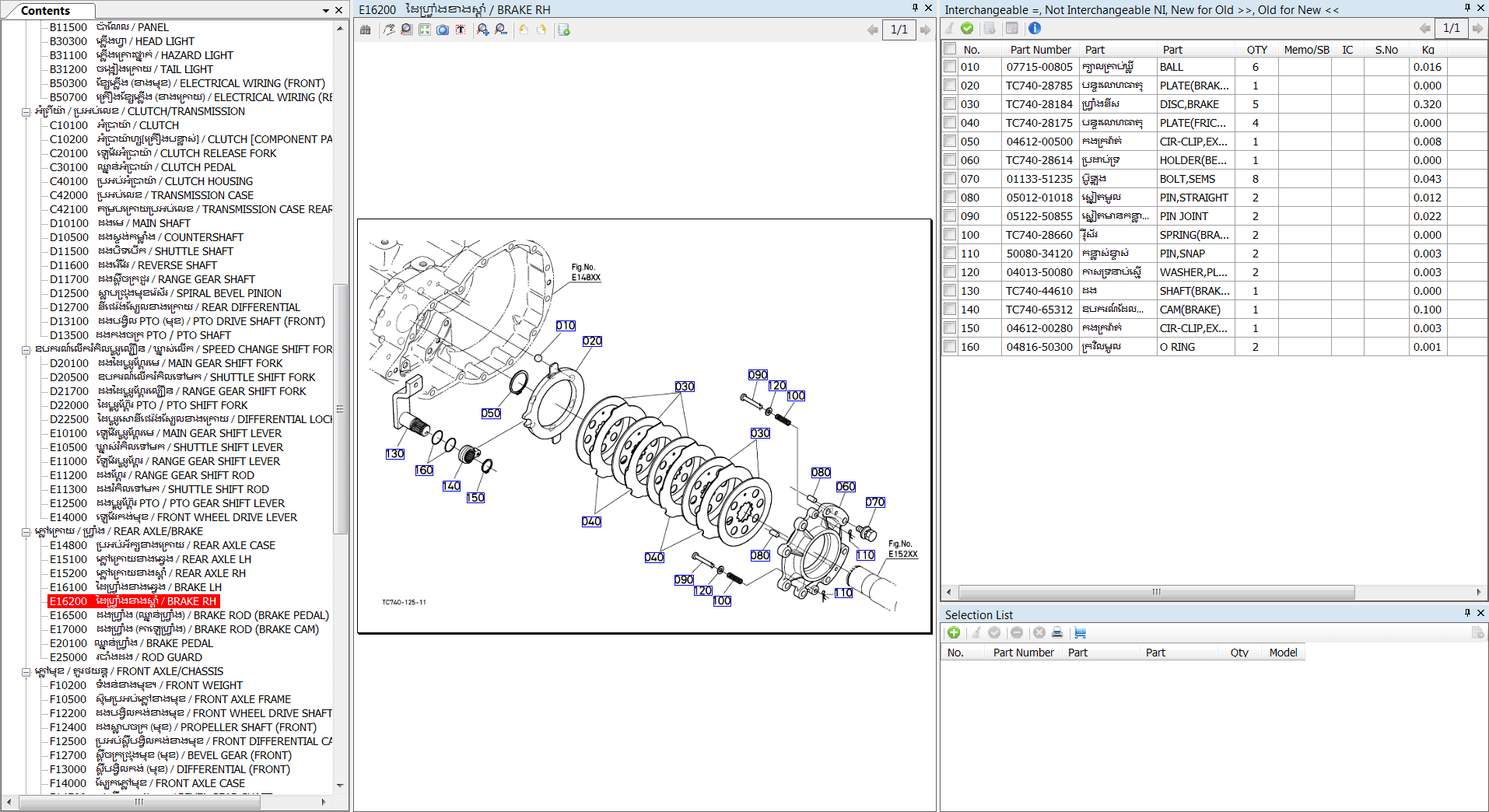Add selected parts using the green plus
The width and height of the screenshot is (1489, 812).
pos(954,632)
